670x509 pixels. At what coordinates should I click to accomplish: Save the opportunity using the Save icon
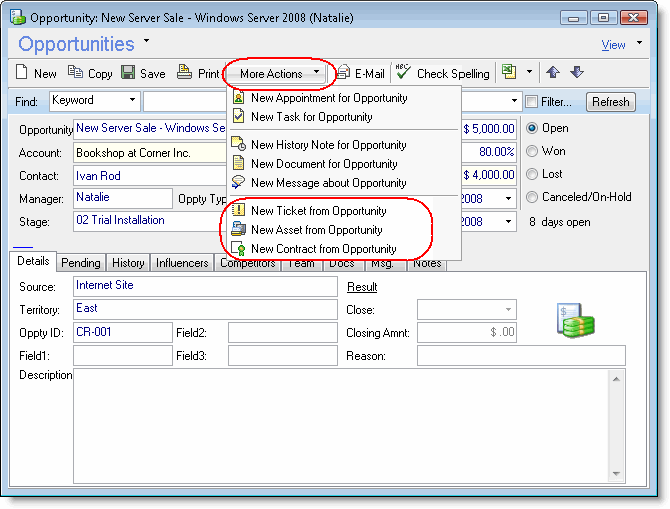click(128, 73)
